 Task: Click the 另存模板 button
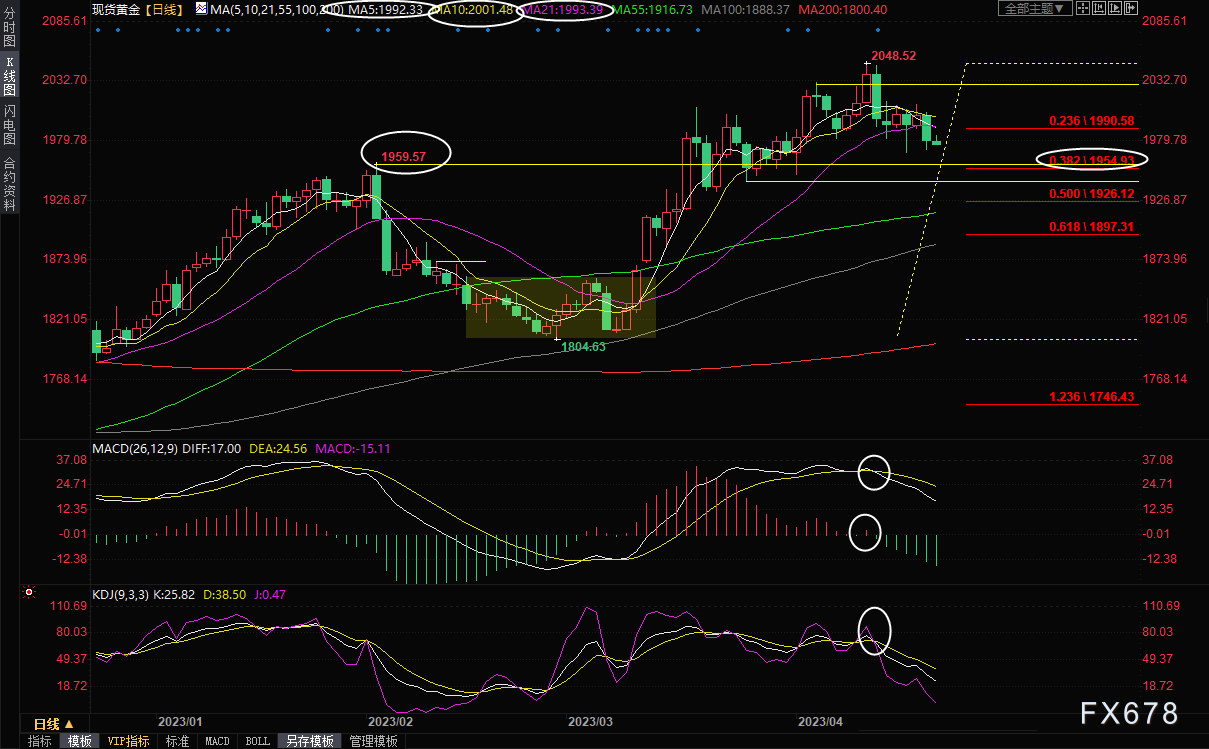(x=309, y=741)
